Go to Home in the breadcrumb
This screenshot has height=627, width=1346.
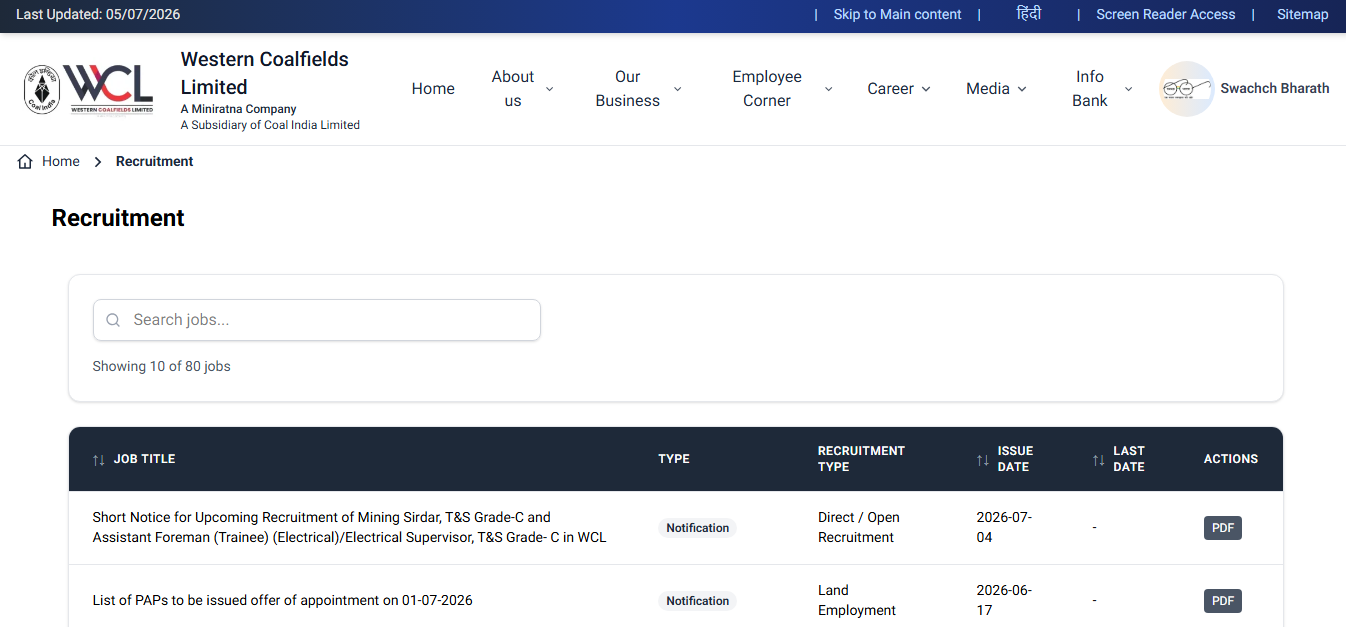click(x=60, y=161)
